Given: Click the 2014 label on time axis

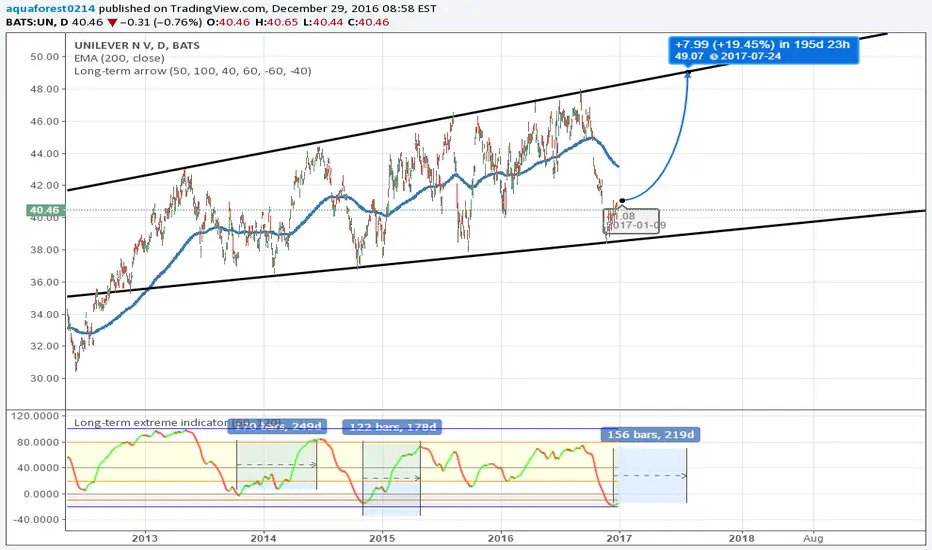Looking at the screenshot, I should [x=263, y=539].
